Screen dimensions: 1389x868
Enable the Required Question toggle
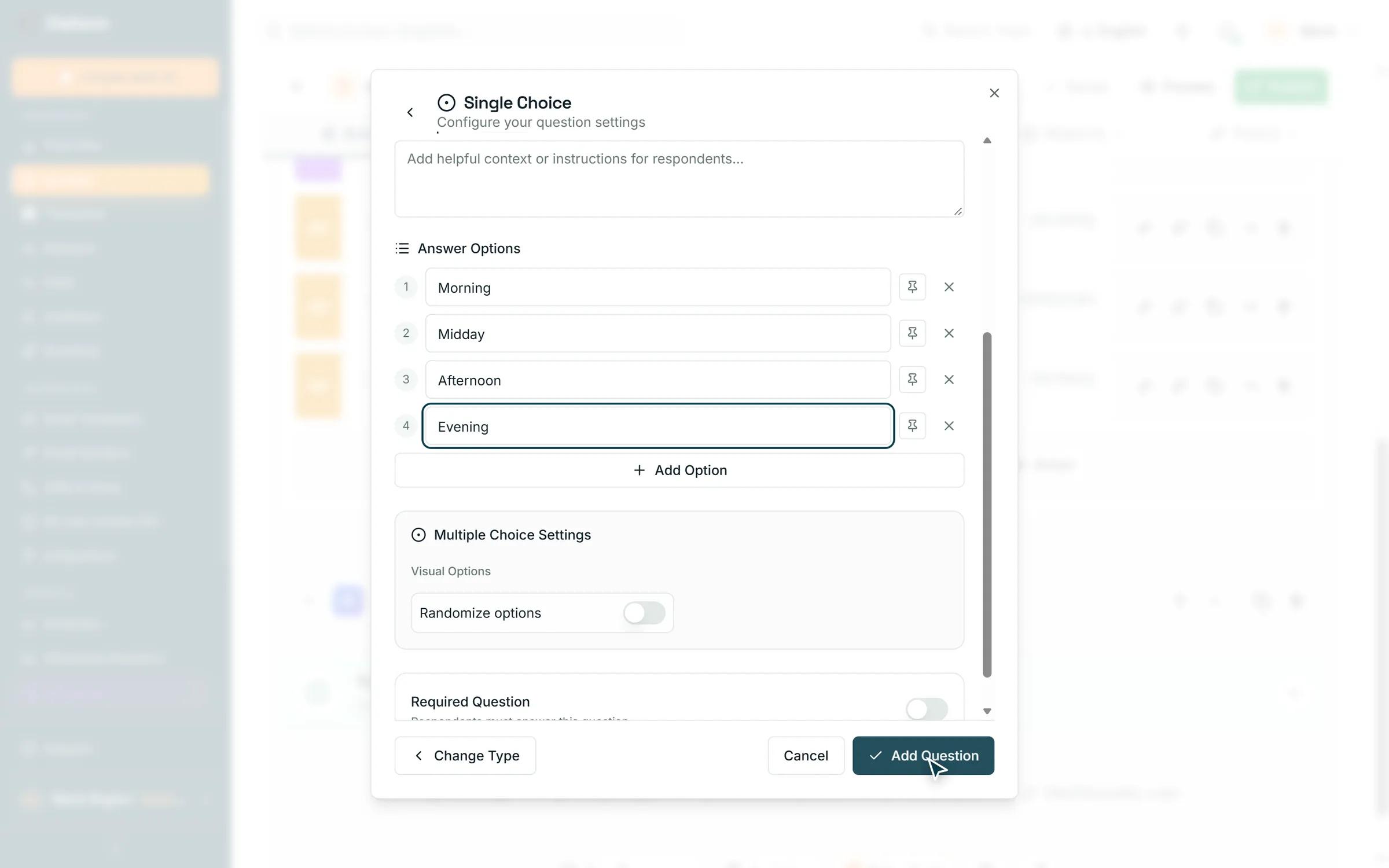click(x=927, y=709)
